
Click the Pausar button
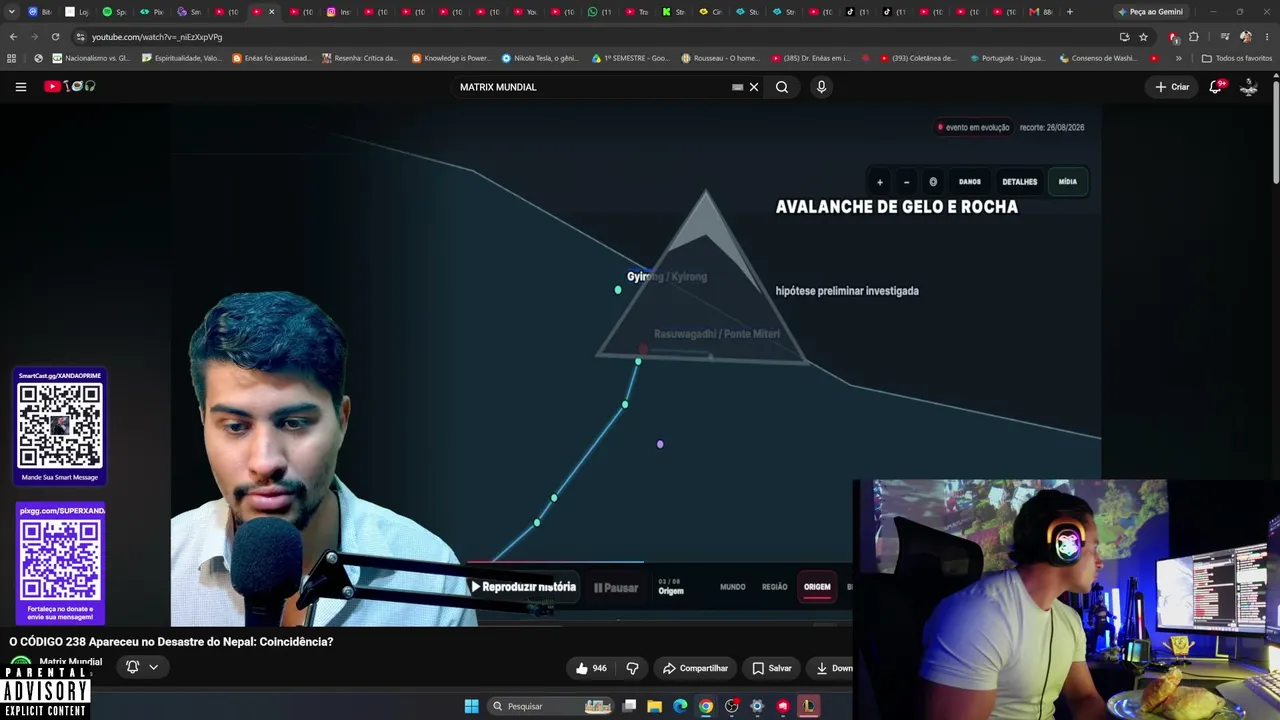click(616, 588)
